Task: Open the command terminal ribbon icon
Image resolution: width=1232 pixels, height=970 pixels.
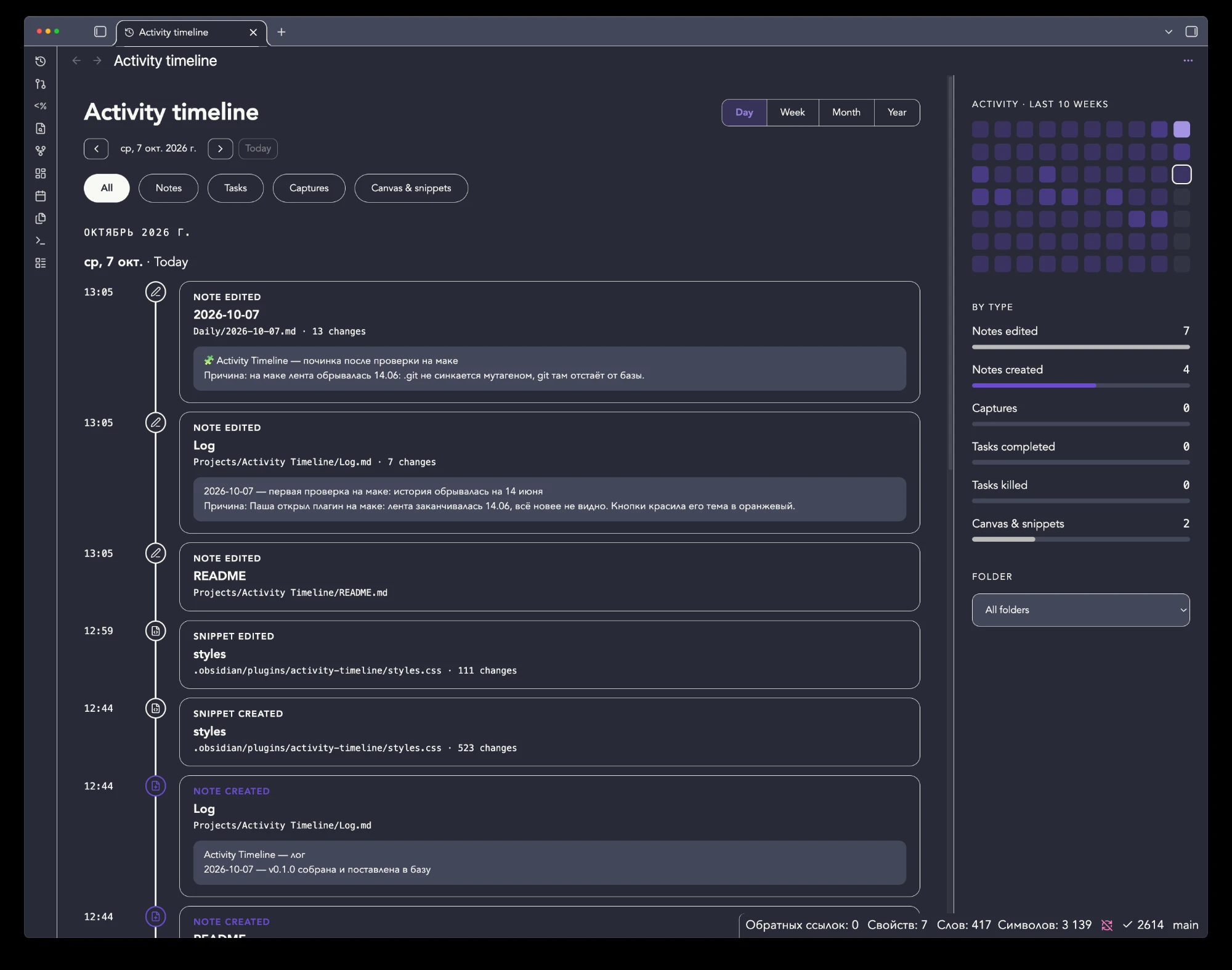Action: pyautogui.click(x=41, y=240)
